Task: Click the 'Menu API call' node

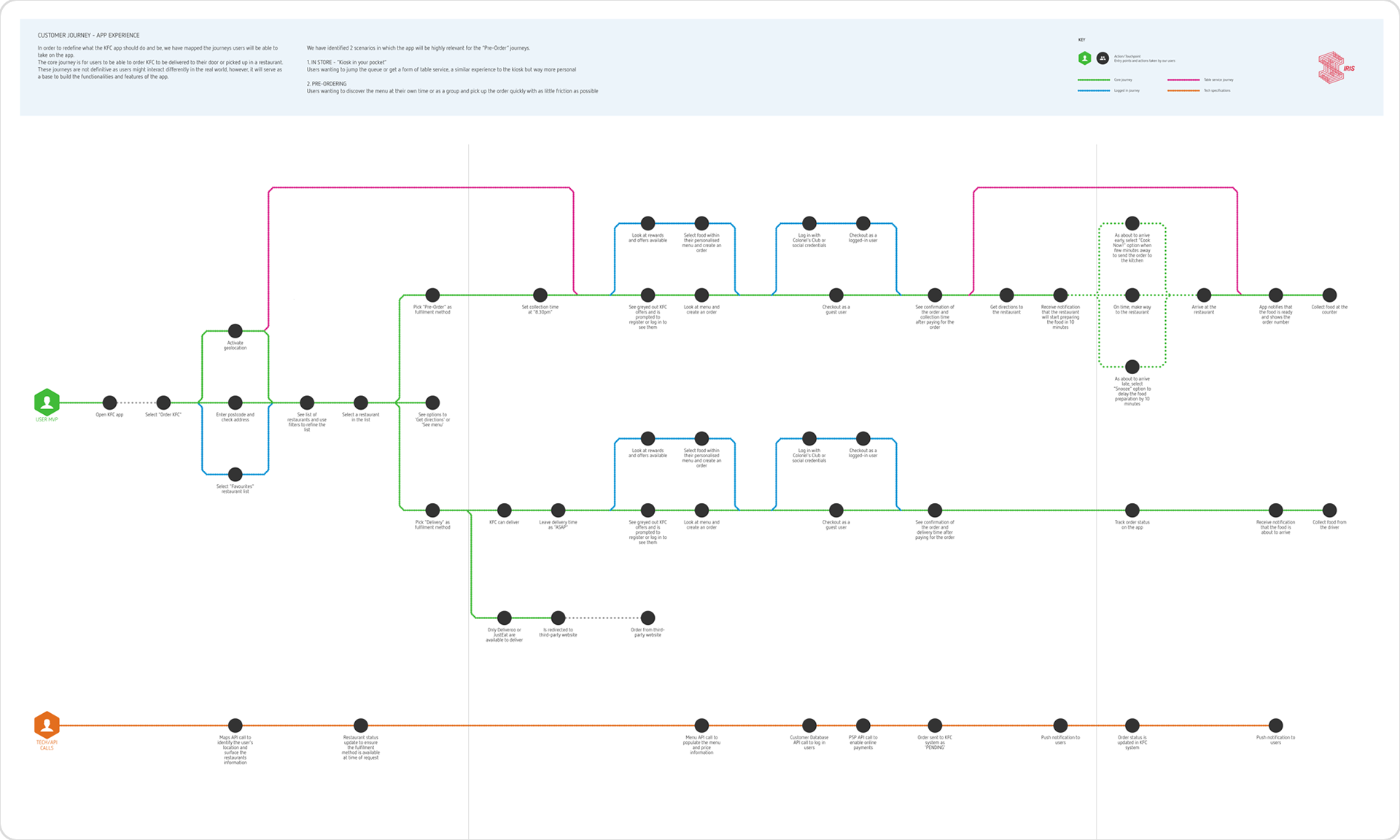Action: point(701,726)
